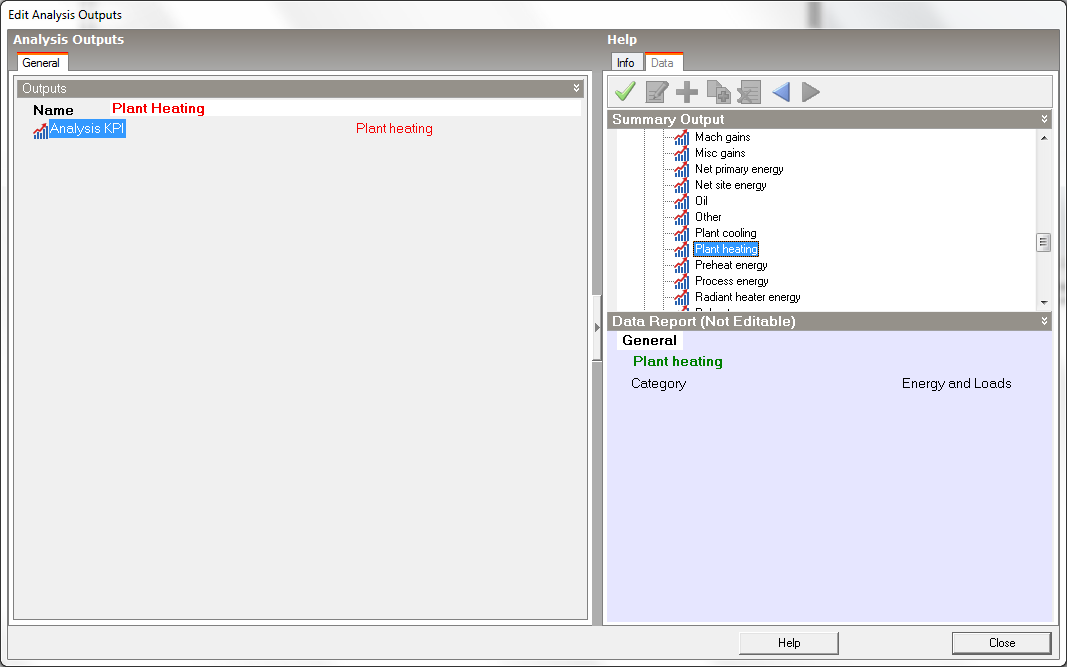Select the Data tab in Help
The width and height of the screenshot is (1067, 667).
[662, 63]
